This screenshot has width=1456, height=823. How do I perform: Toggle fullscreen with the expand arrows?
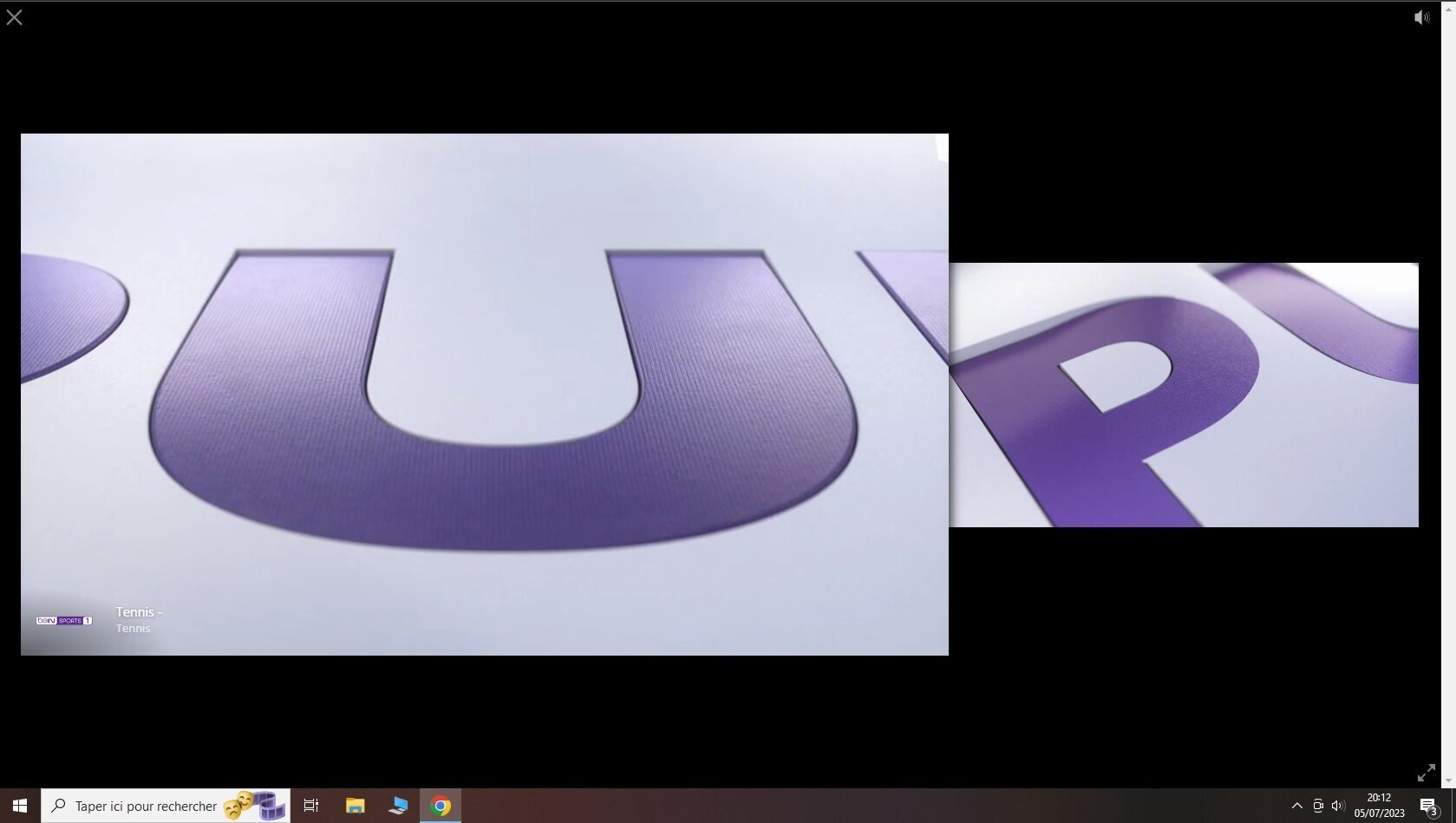1426,772
